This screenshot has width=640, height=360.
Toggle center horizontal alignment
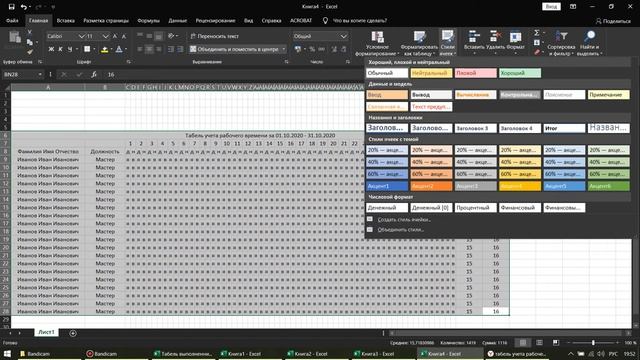149,49
